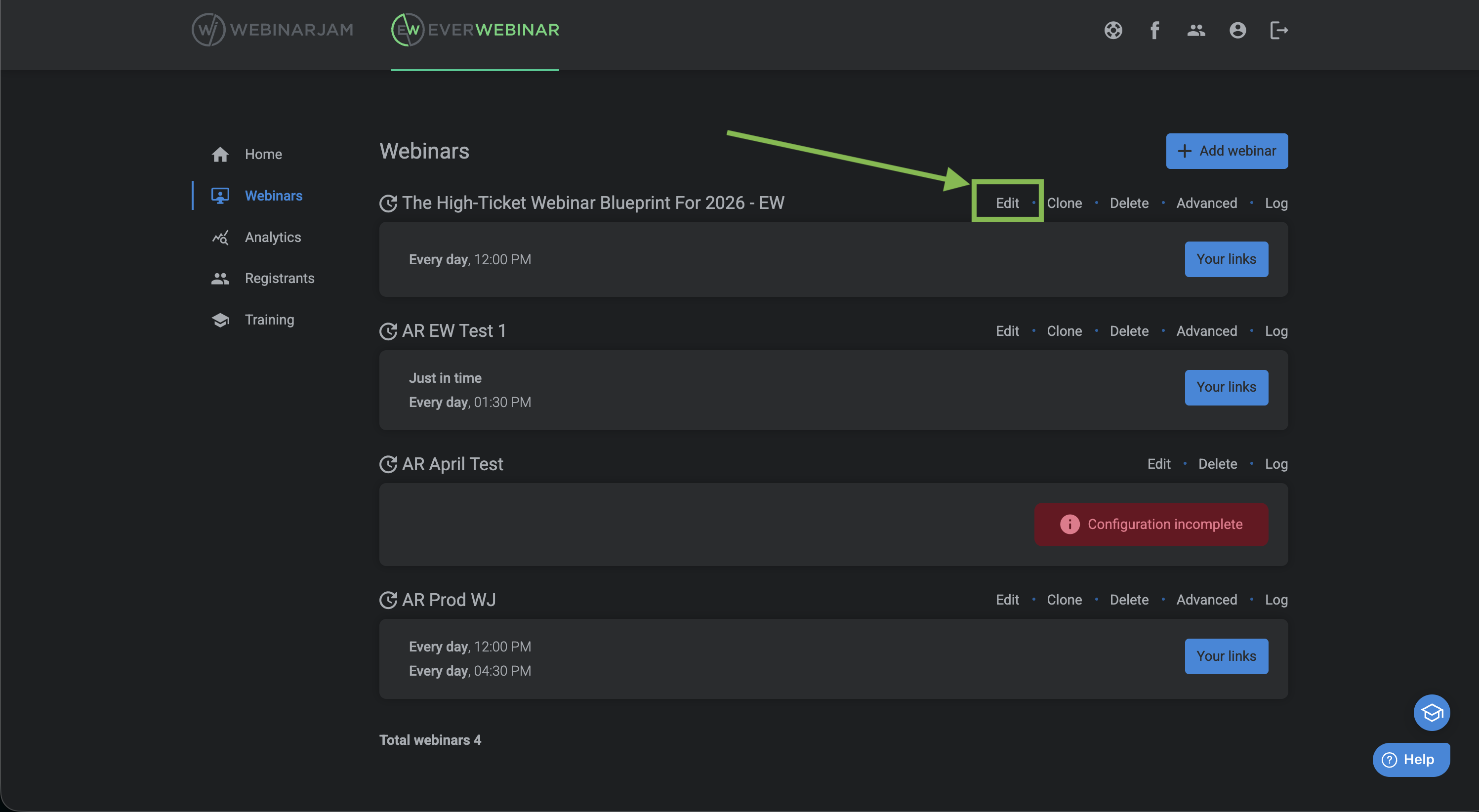Open the support lifebuoy icon in header
1479x812 pixels.
[x=1112, y=30]
